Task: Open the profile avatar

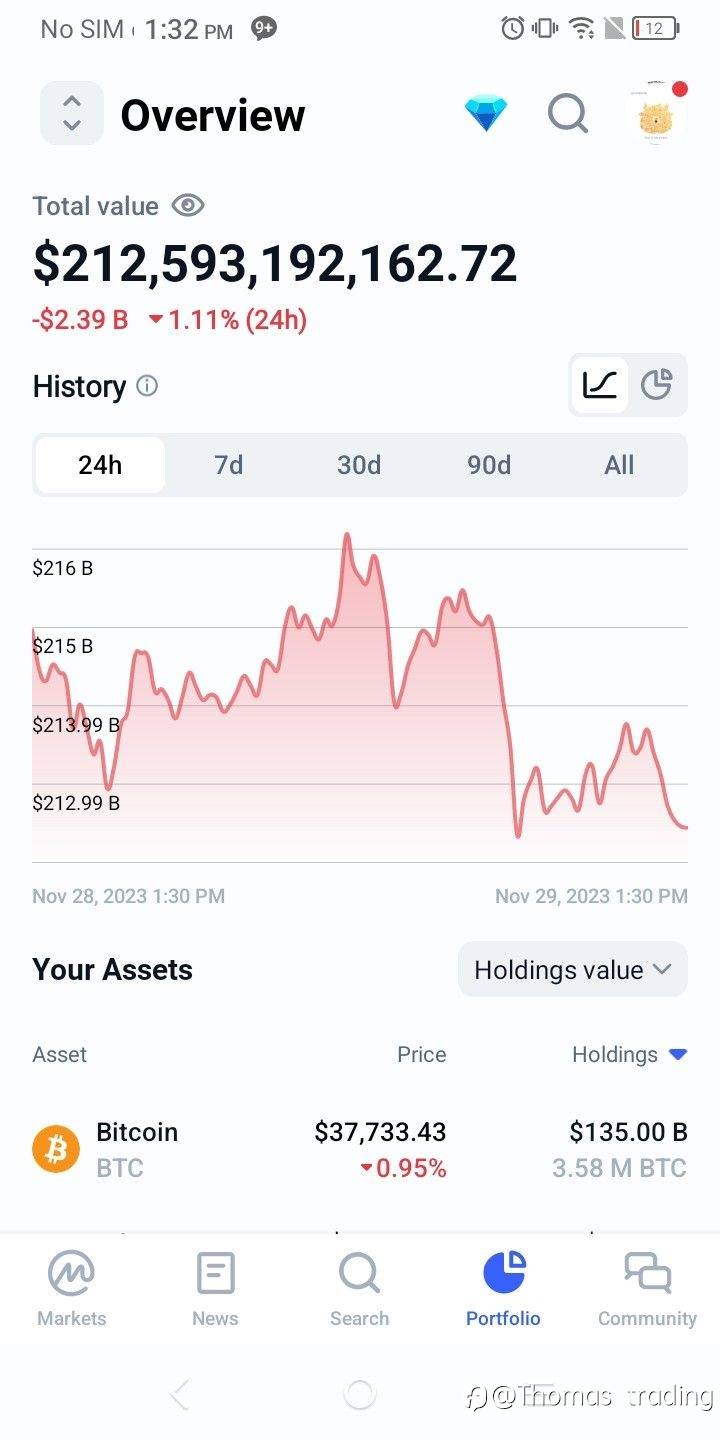Action: [x=658, y=114]
